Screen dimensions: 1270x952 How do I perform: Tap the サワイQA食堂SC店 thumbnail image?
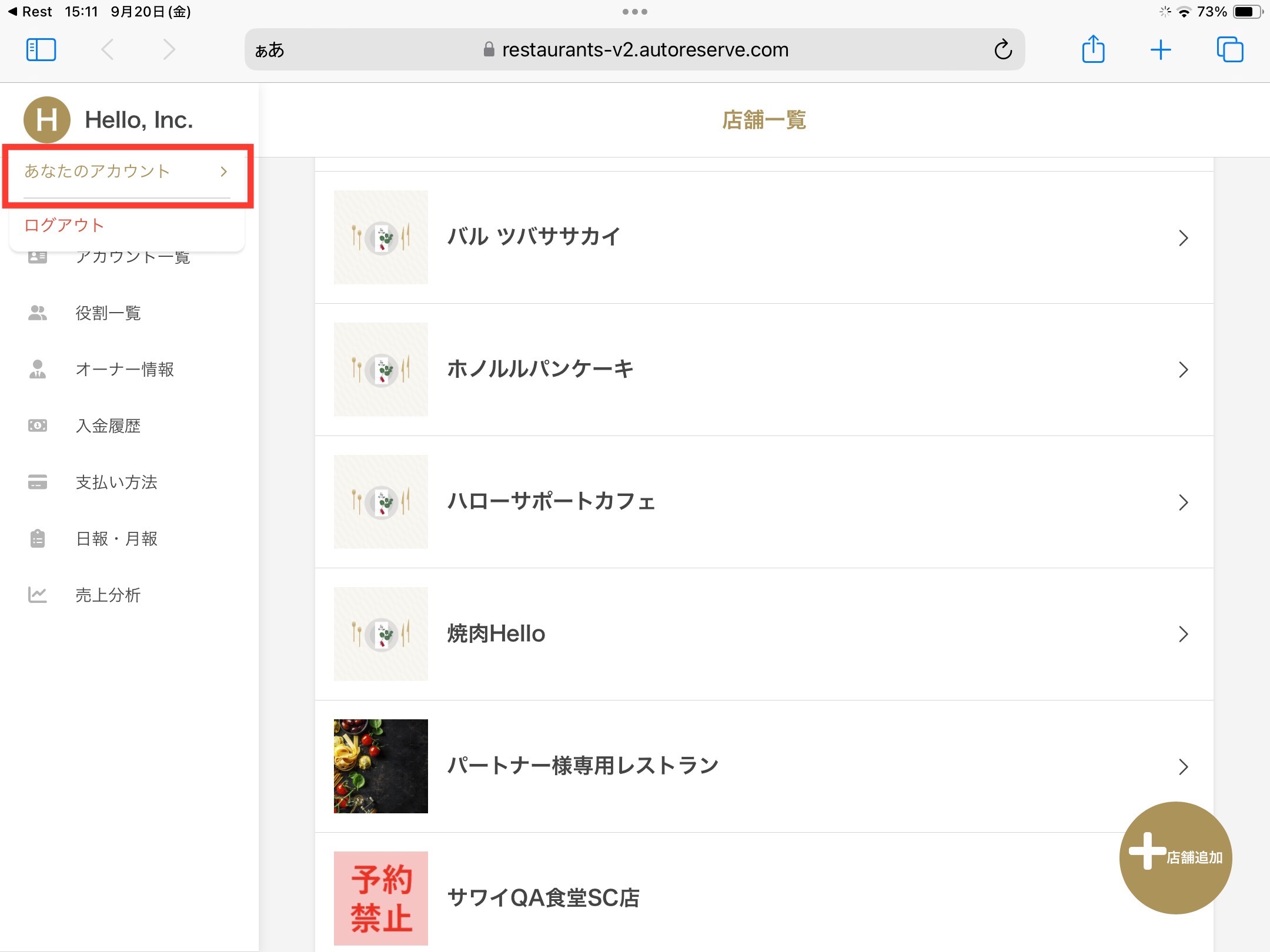380,898
